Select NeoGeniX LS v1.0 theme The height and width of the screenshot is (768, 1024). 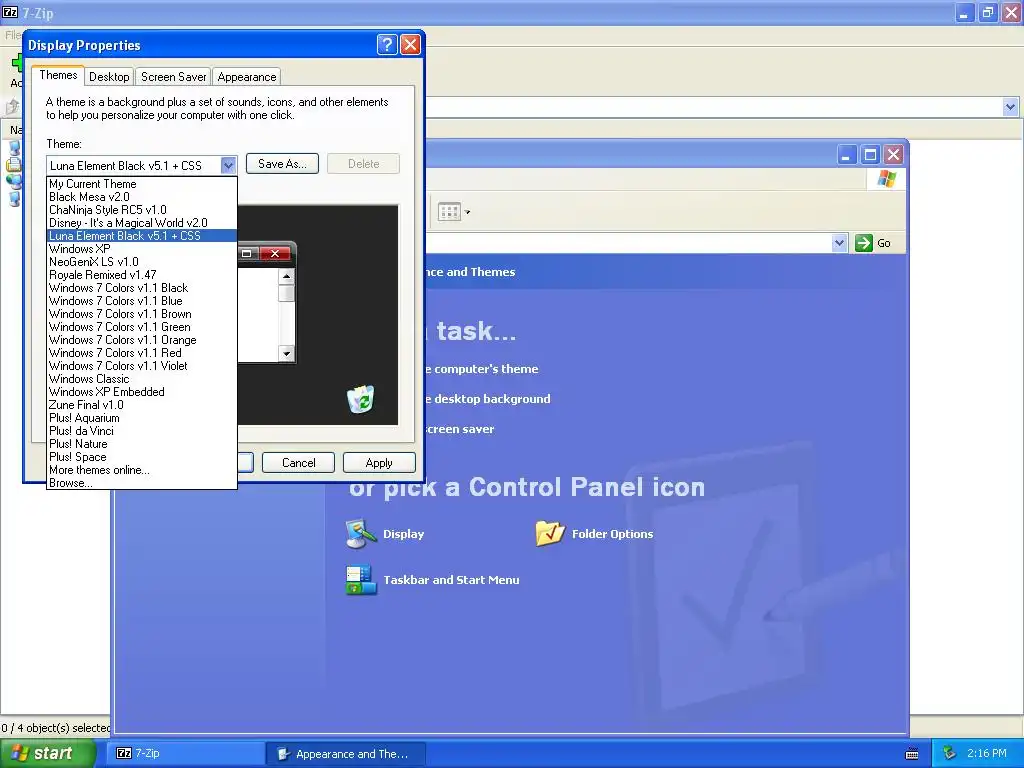pos(142,262)
